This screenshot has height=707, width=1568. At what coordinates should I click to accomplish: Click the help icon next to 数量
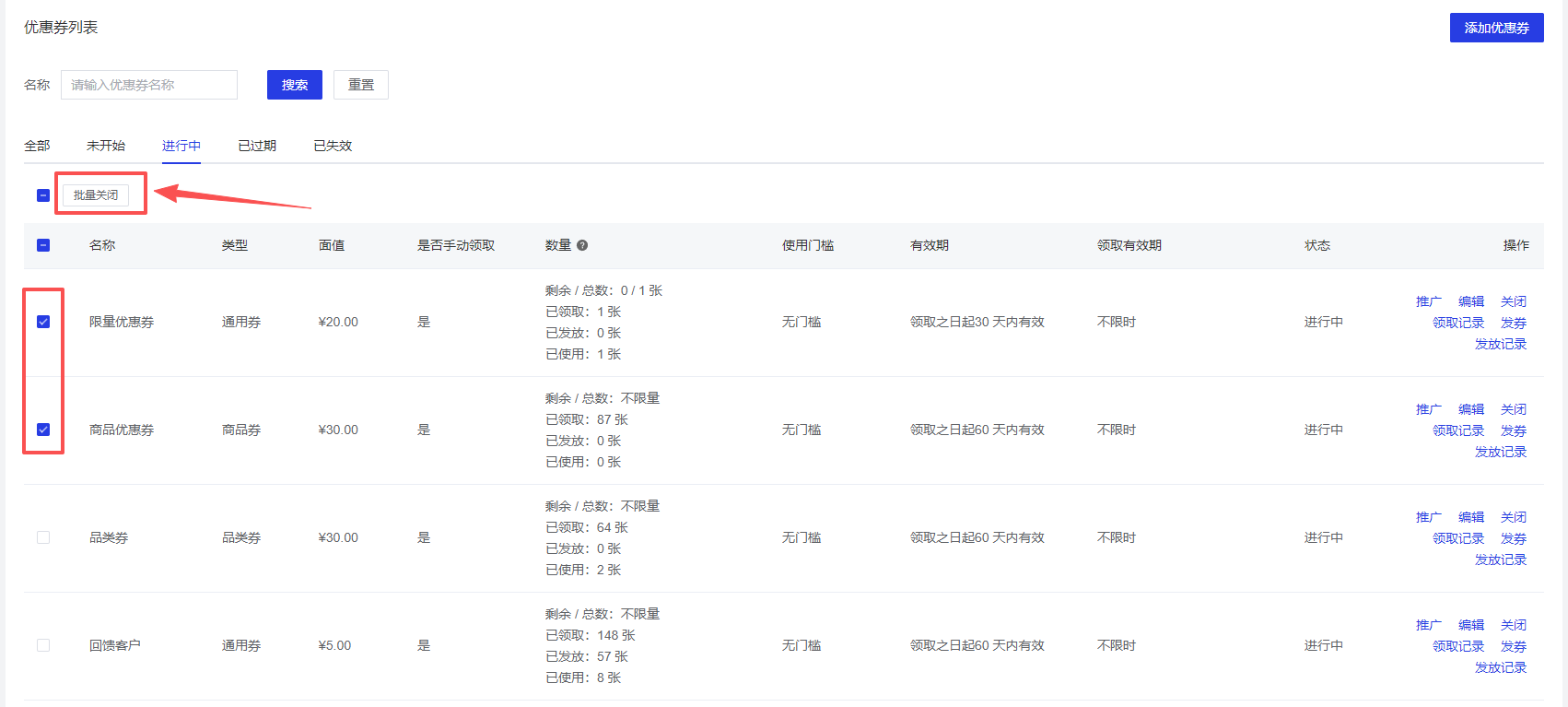click(582, 245)
